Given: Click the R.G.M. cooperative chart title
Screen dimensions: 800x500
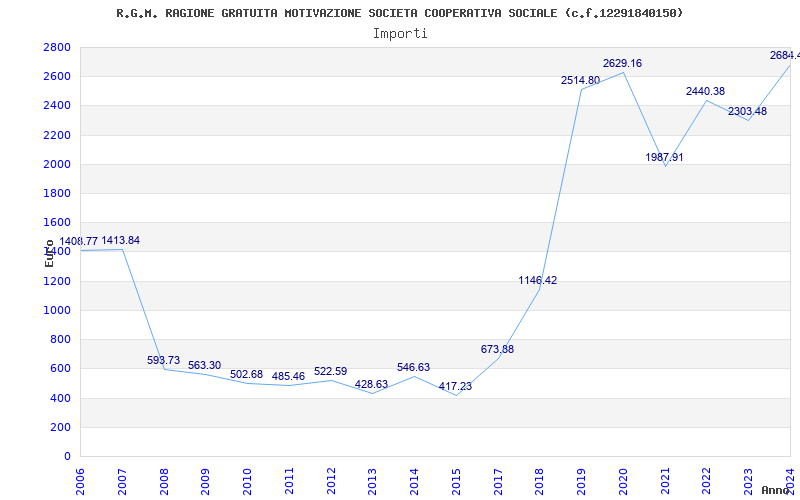Looking at the screenshot, I should click(x=399, y=13).
